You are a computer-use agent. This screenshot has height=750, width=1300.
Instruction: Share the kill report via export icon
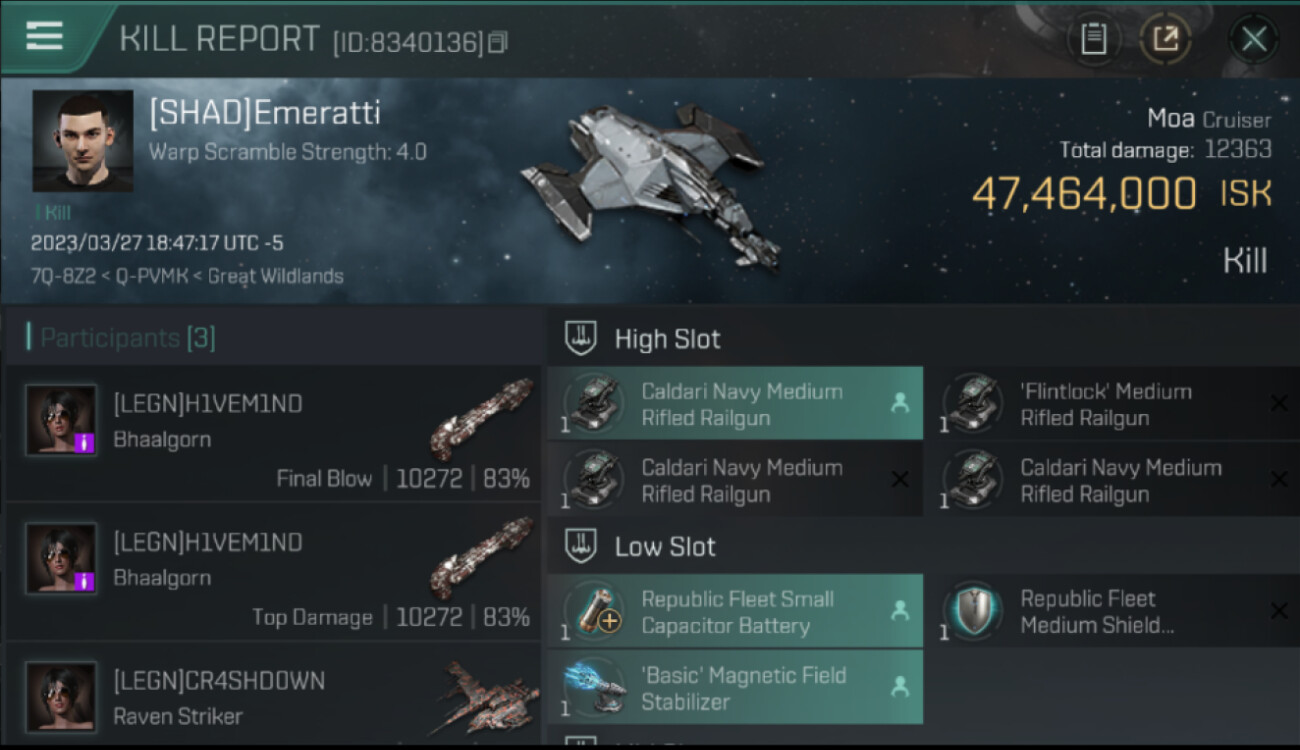[1165, 40]
